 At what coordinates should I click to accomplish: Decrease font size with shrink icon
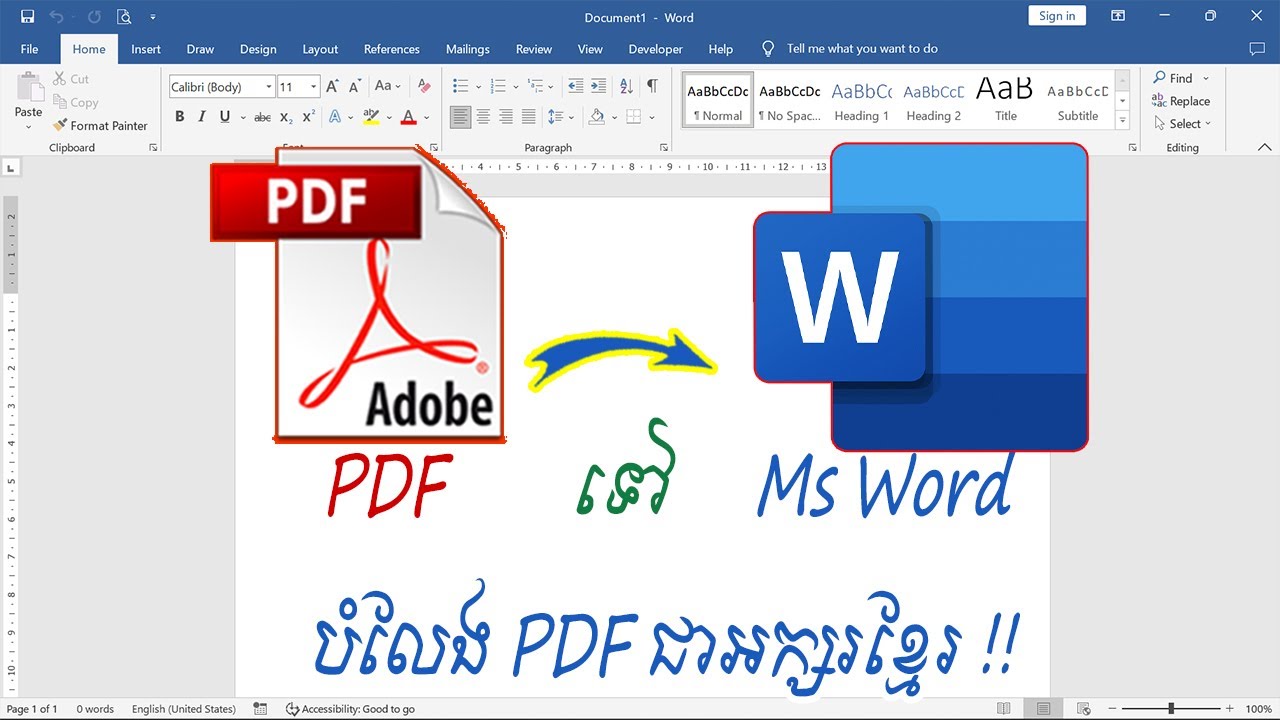pos(354,87)
